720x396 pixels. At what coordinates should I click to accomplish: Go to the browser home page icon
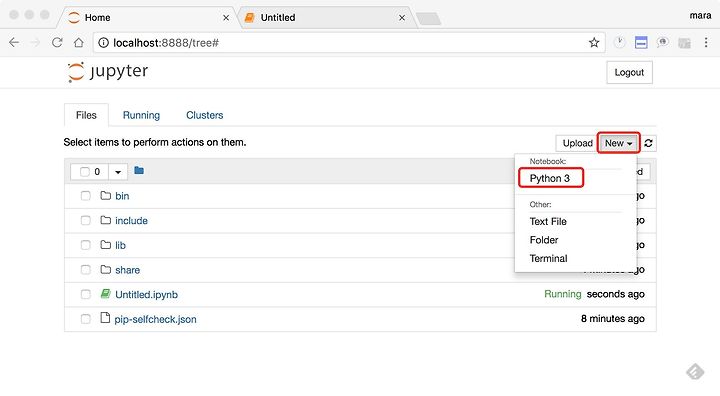tap(79, 43)
